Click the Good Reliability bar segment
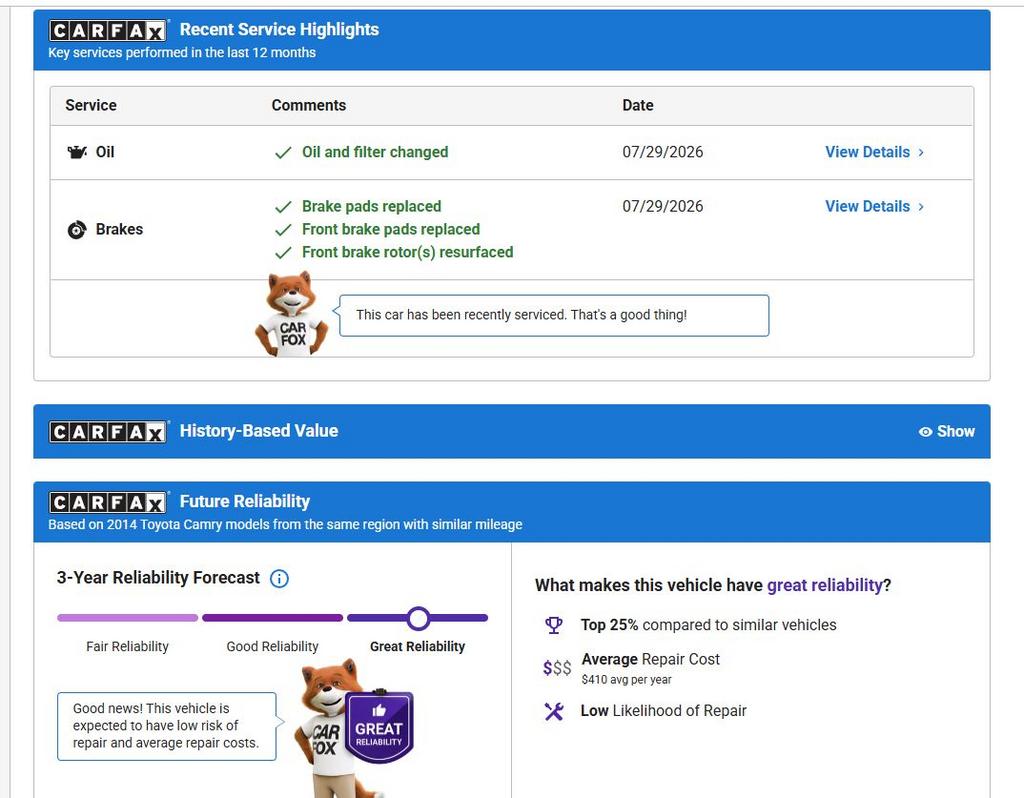The image size is (1024, 798). (272, 618)
